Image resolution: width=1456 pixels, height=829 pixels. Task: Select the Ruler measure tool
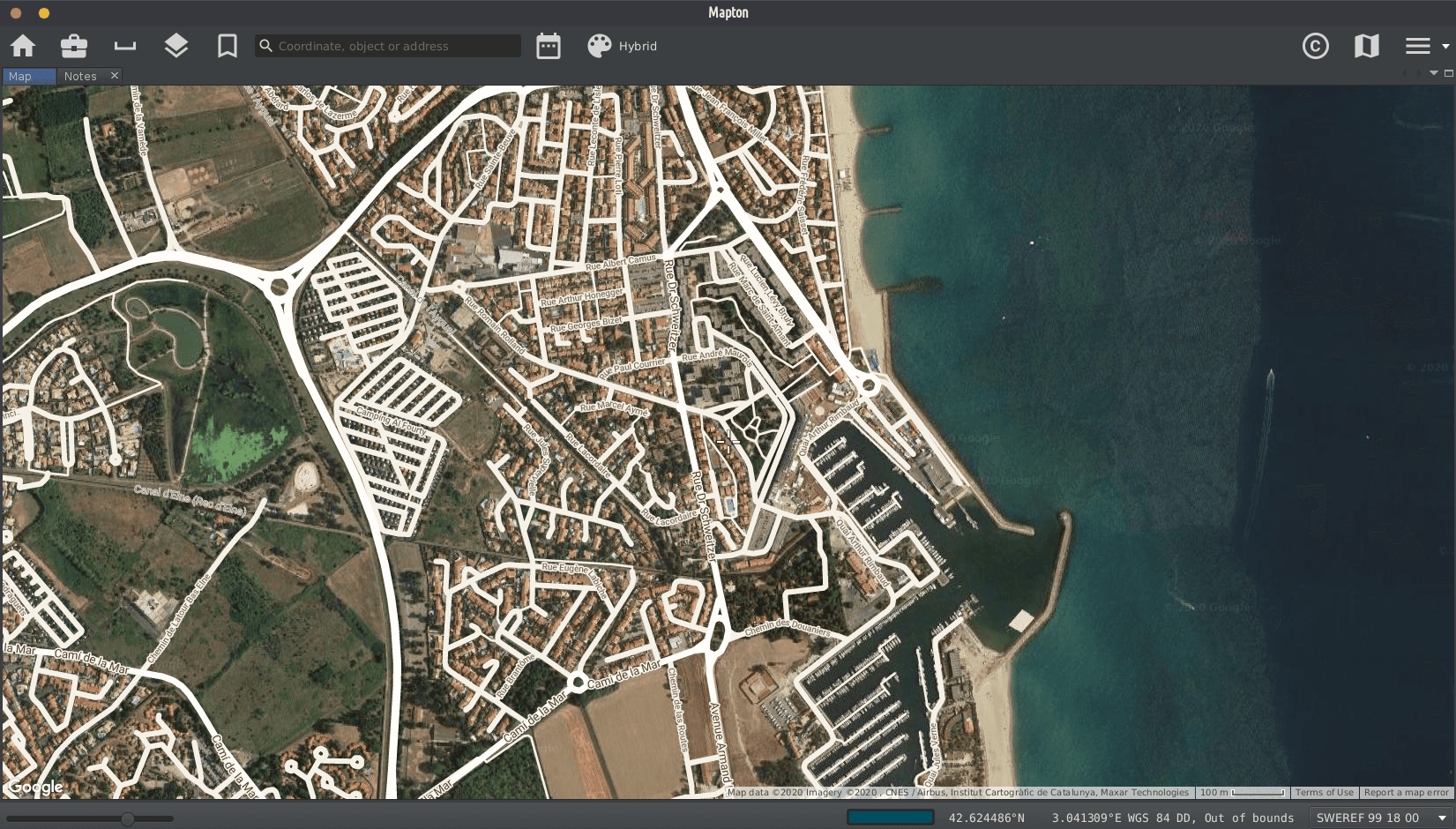point(125,46)
